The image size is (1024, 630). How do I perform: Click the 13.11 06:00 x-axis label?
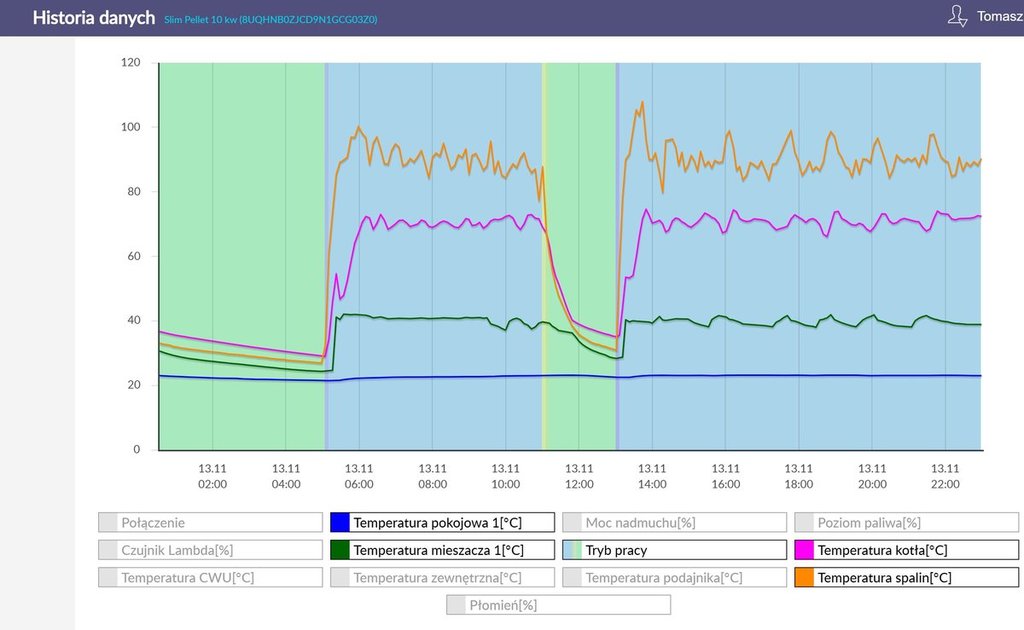pos(359,476)
